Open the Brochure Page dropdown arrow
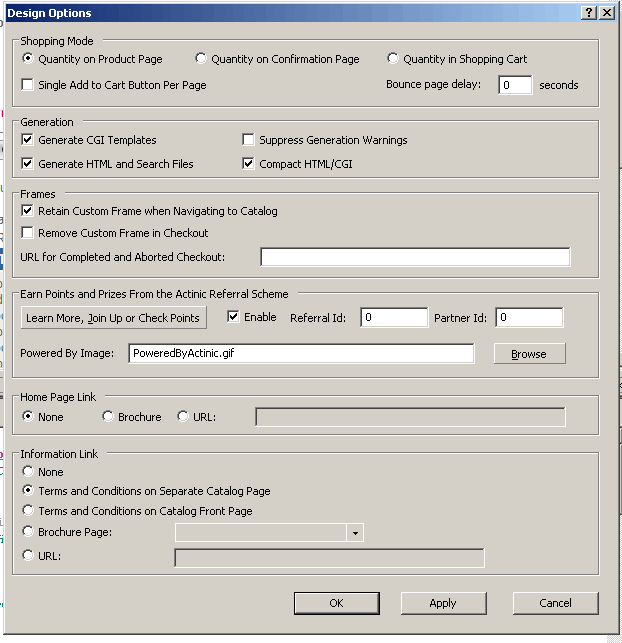This screenshot has width=622, height=643. (355, 533)
